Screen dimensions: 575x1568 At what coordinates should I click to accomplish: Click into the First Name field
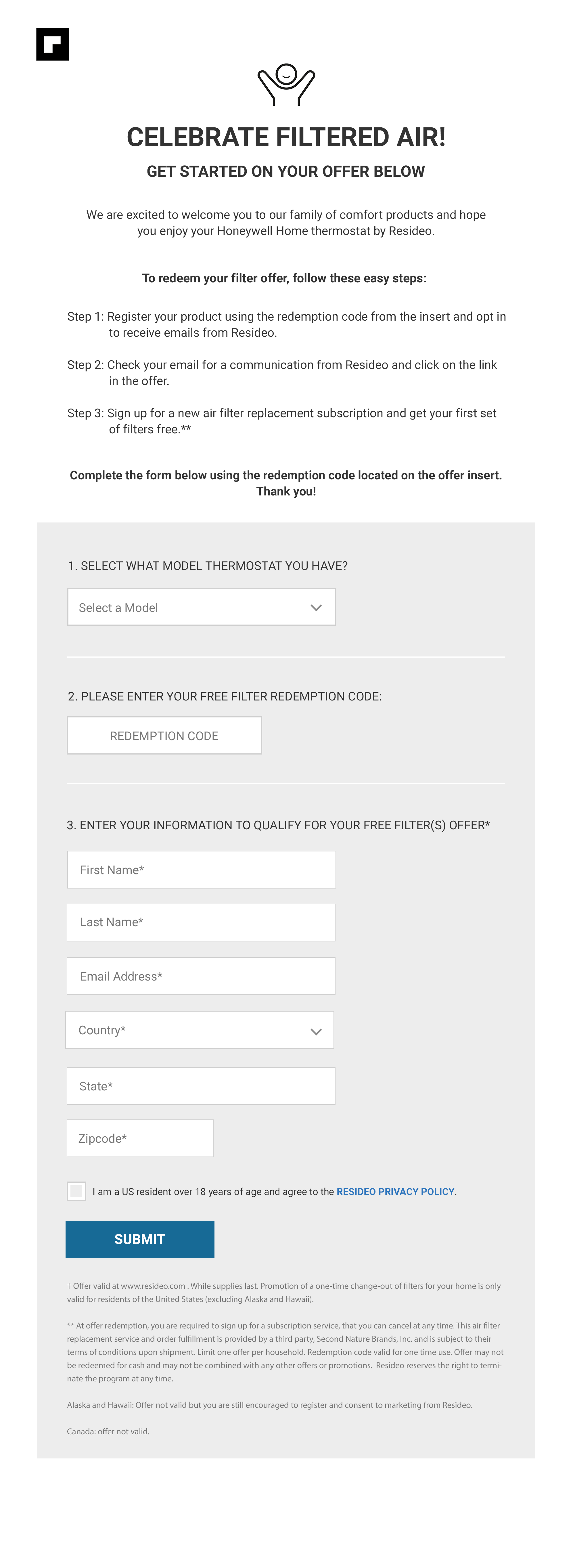[x=201, y=869]
